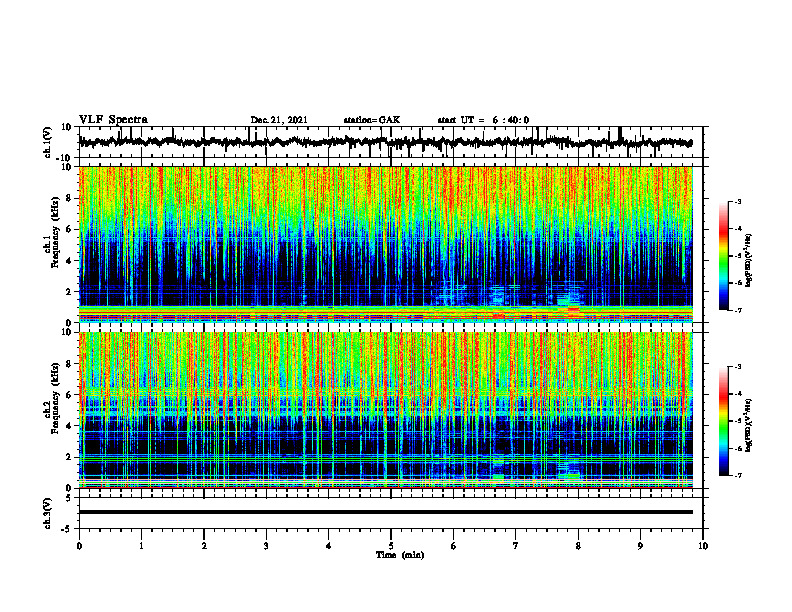Image resolution: width=792 pixels, height=612 pixels.
Task: Click the time axis tick label "2"
Action: coord(204,546)
